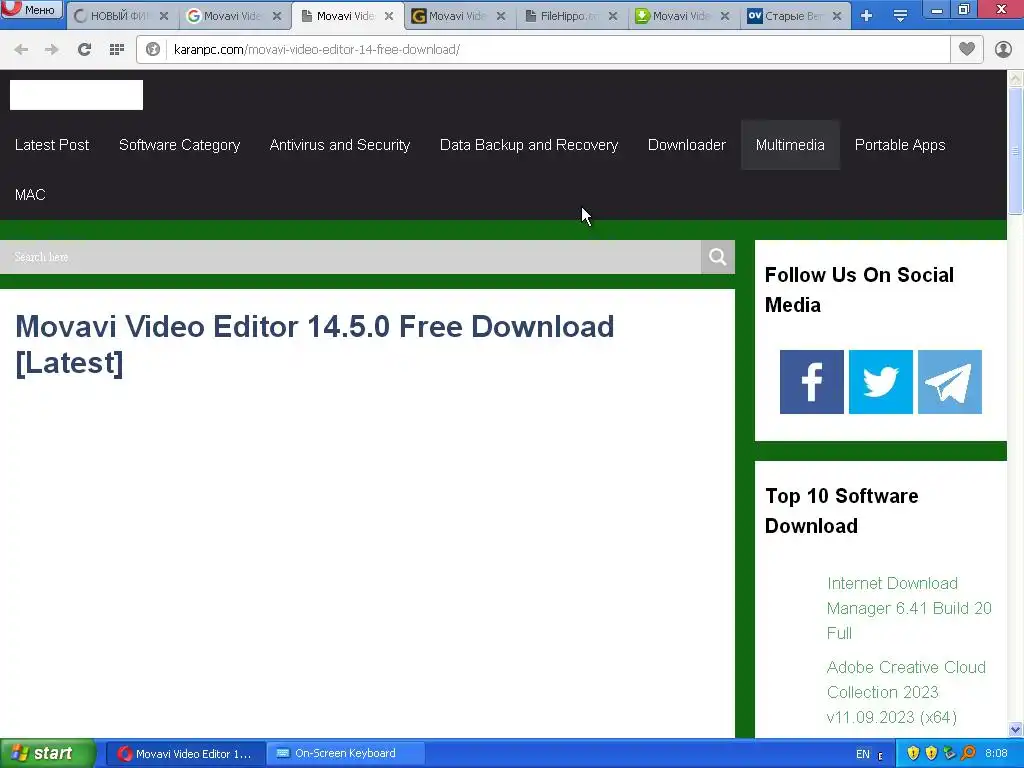The width and height of the screenshot is (1024, 768).
Task: Open the Windows start menu
Action: (48, 753)
